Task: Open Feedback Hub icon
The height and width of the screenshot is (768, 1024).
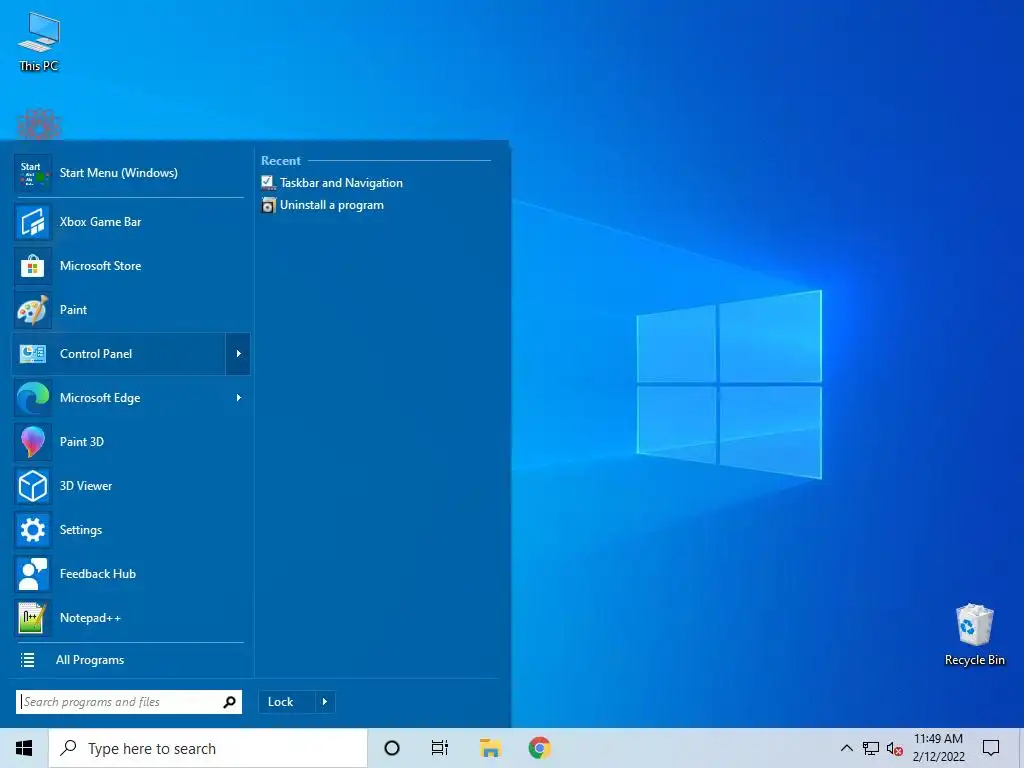Action: [33, 574]
